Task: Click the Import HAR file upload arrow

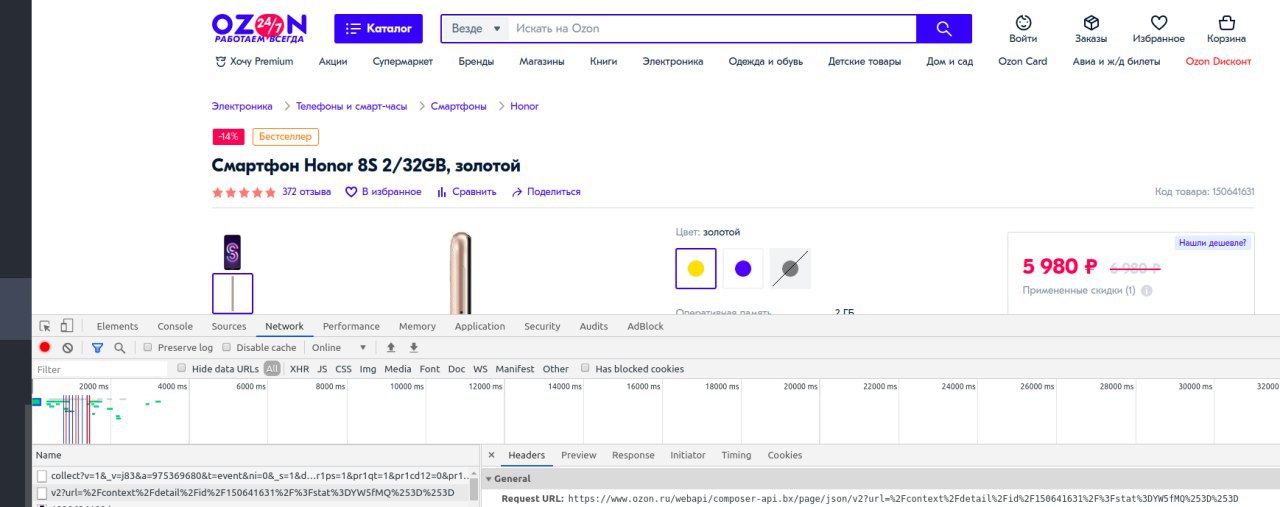Action: click(391, 347)
